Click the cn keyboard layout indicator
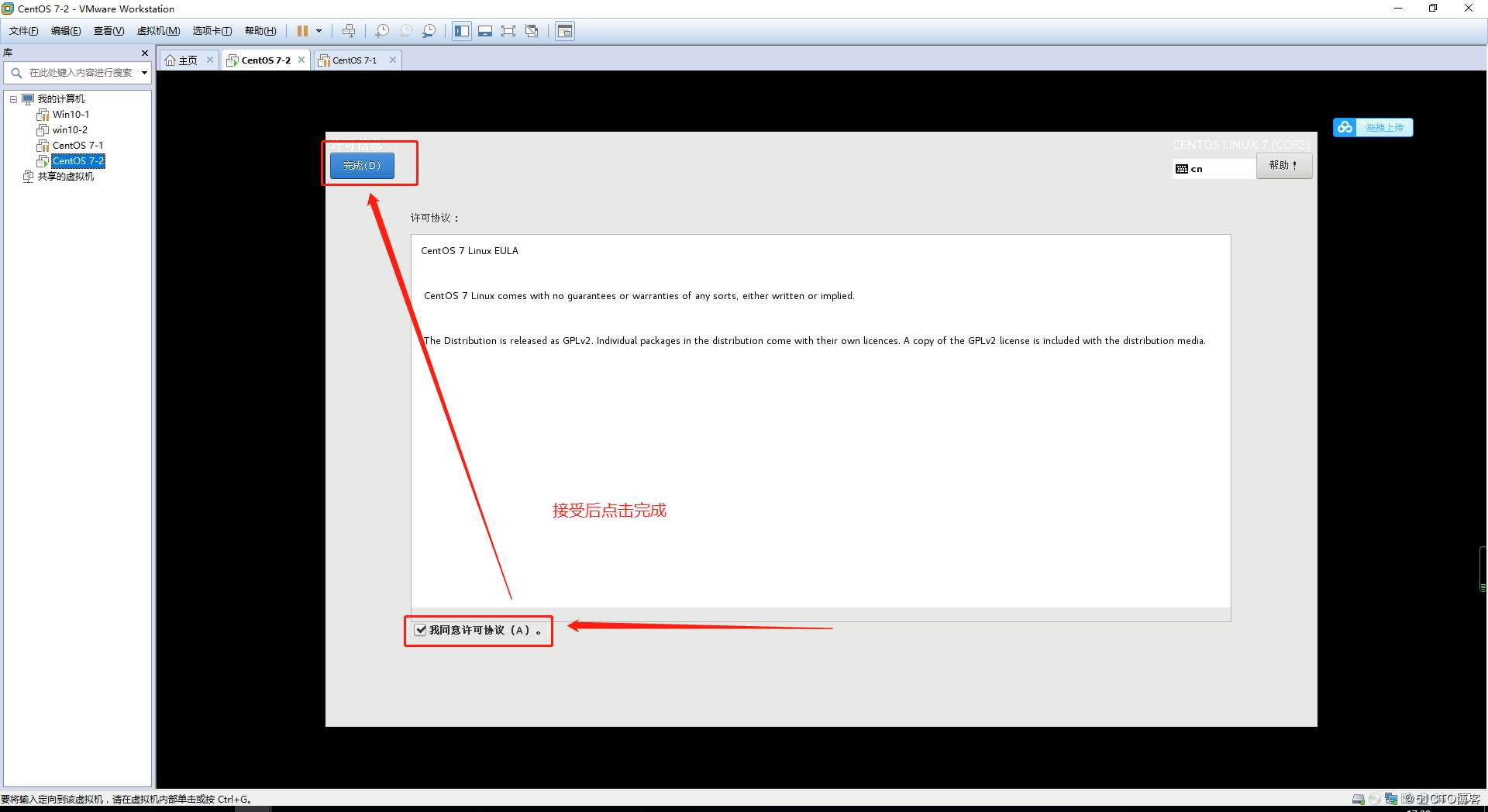 (x=1214, y=169)
